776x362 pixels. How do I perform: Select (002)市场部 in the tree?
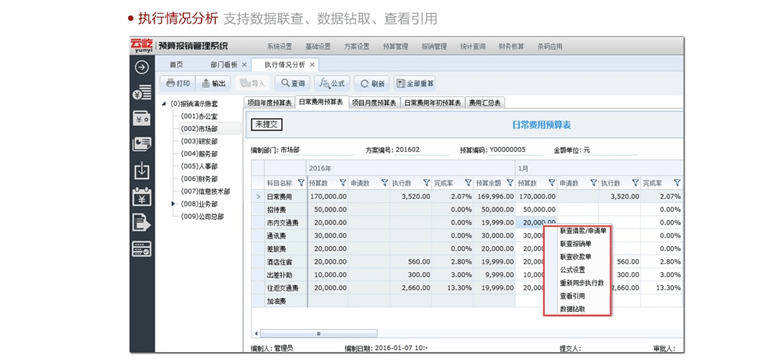(x=199, y=129)
